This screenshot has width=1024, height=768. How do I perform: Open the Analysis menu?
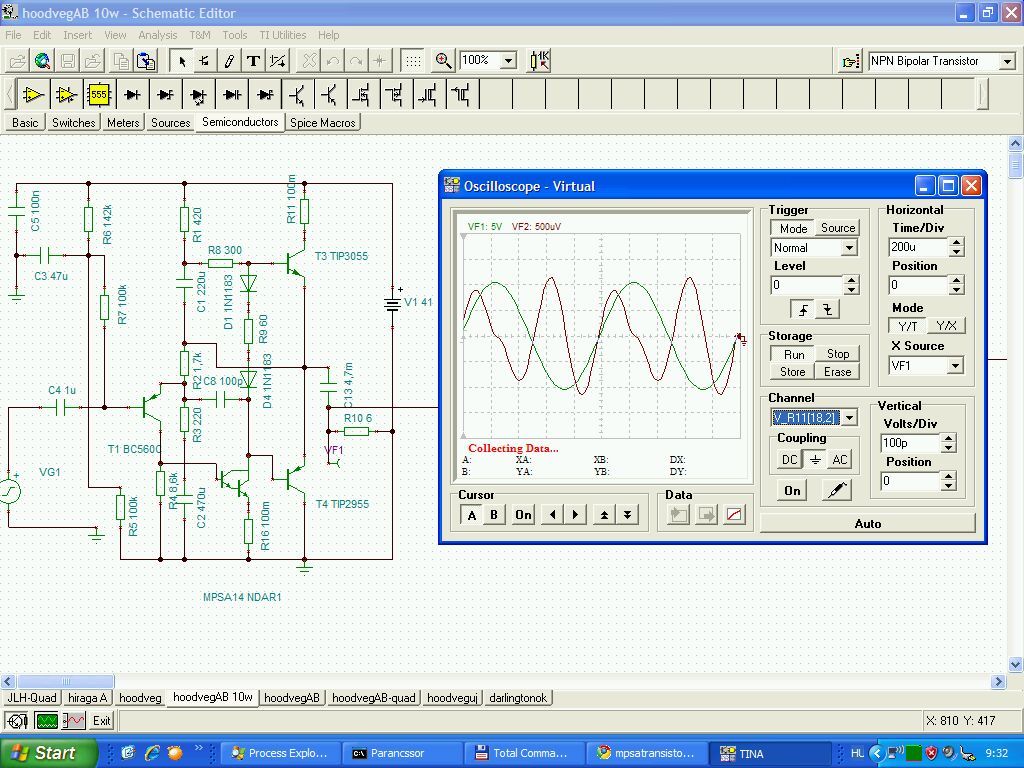coord(157,35)
